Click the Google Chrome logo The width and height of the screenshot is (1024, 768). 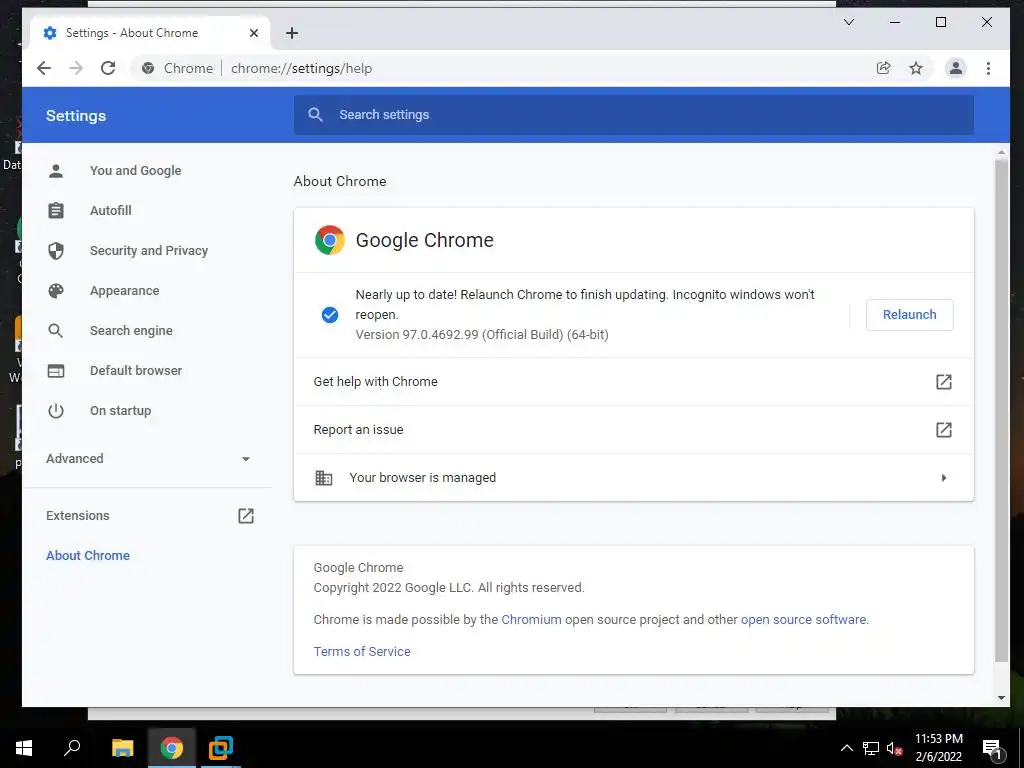(330, 240)
